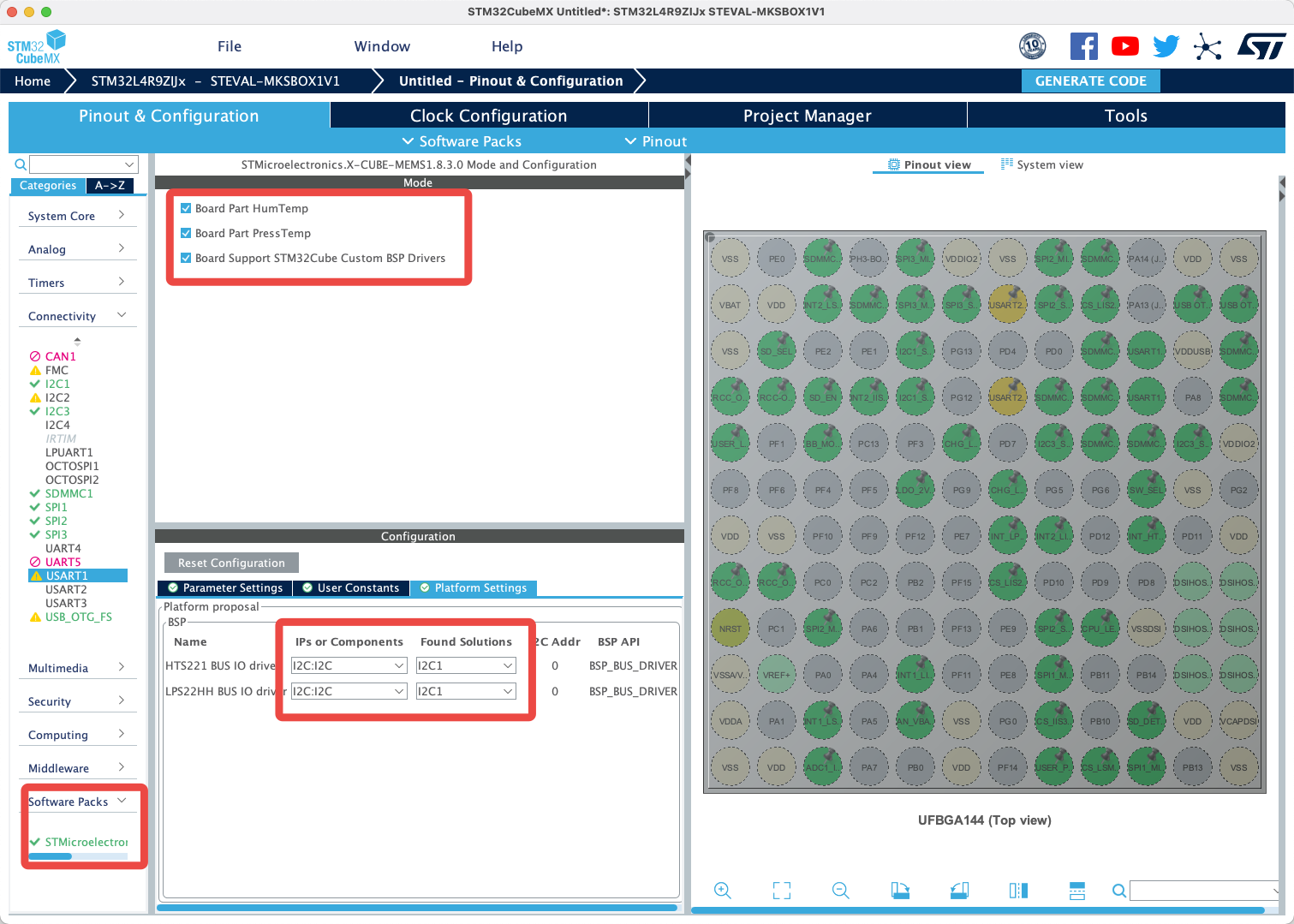
Task: Open the Window menu
Action: (382, 46)
